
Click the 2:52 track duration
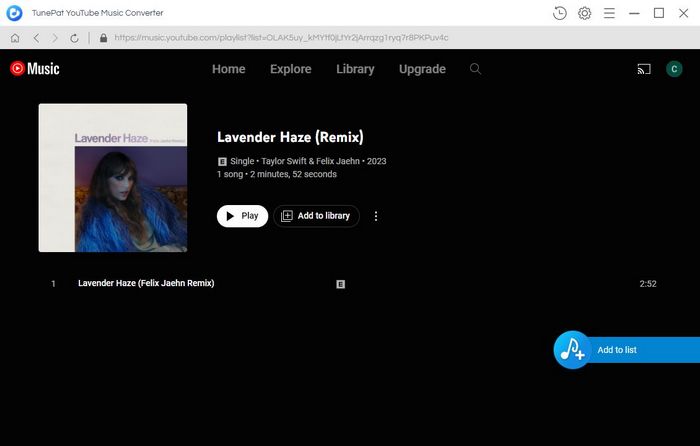coord(648,283)
